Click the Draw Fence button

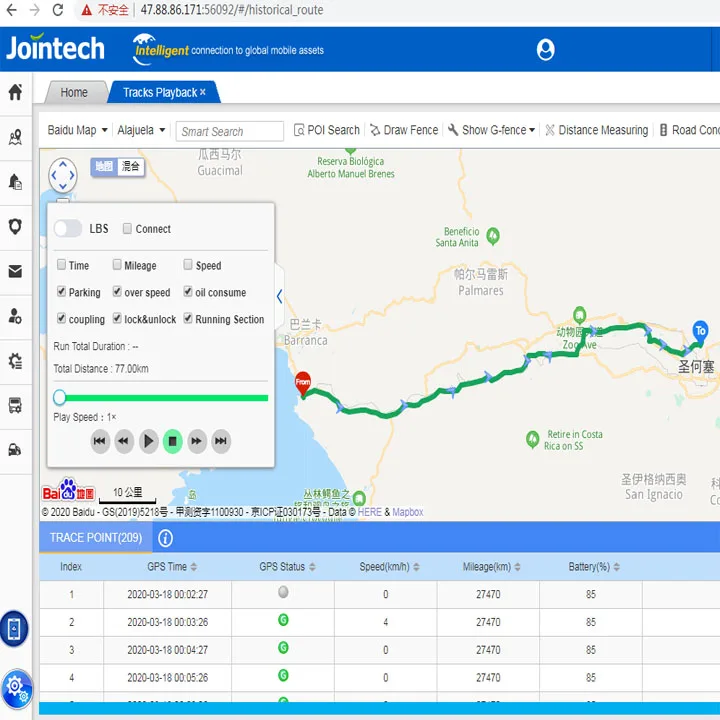403,130
